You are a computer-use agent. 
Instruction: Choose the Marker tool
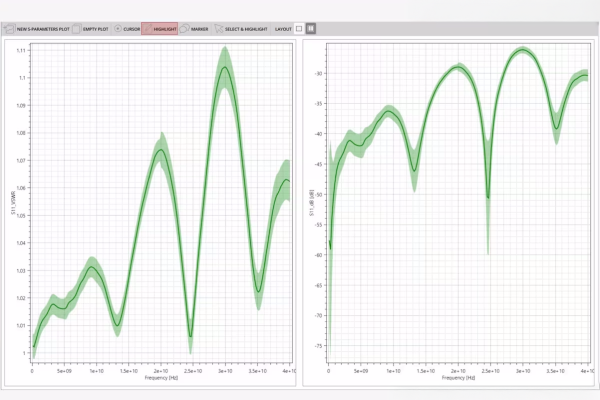[x=195, y=29]
